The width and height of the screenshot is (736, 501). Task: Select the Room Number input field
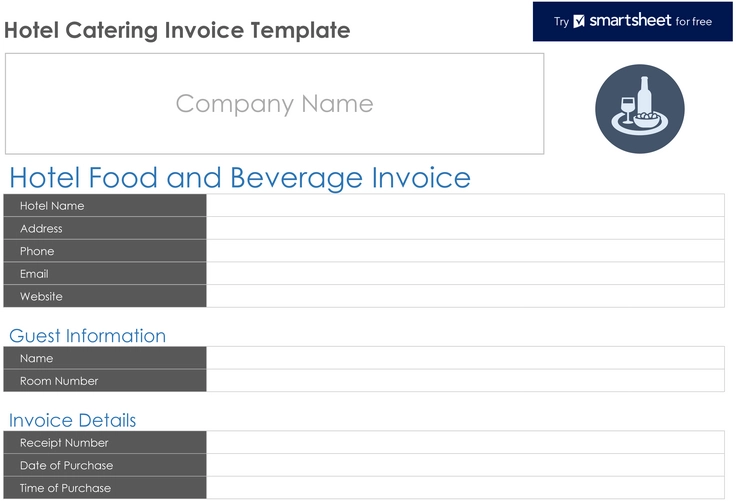pos(465,381)
